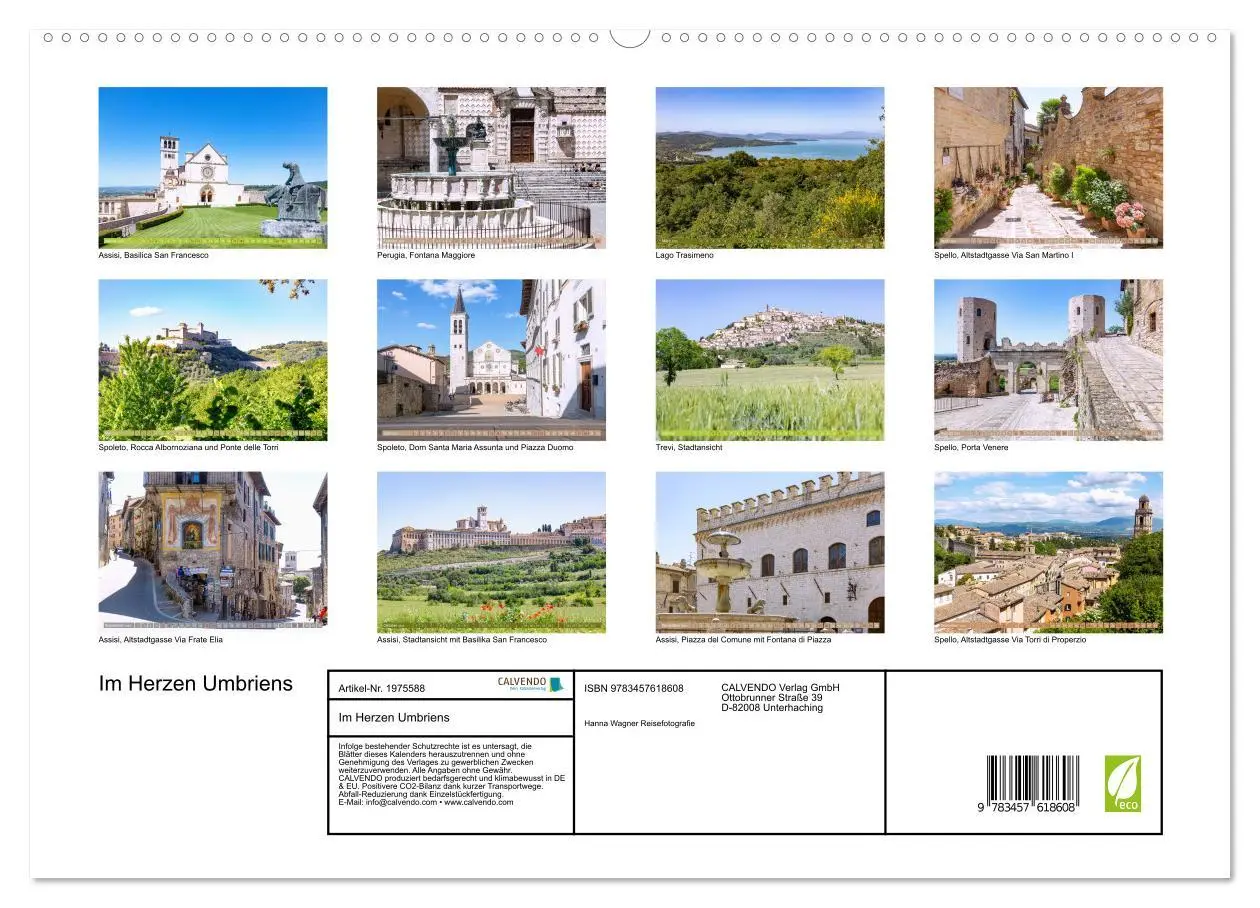The image size is (1260, 908).
Task: Select the Spello Via San Martino photo
Action: pos(1048,167)
